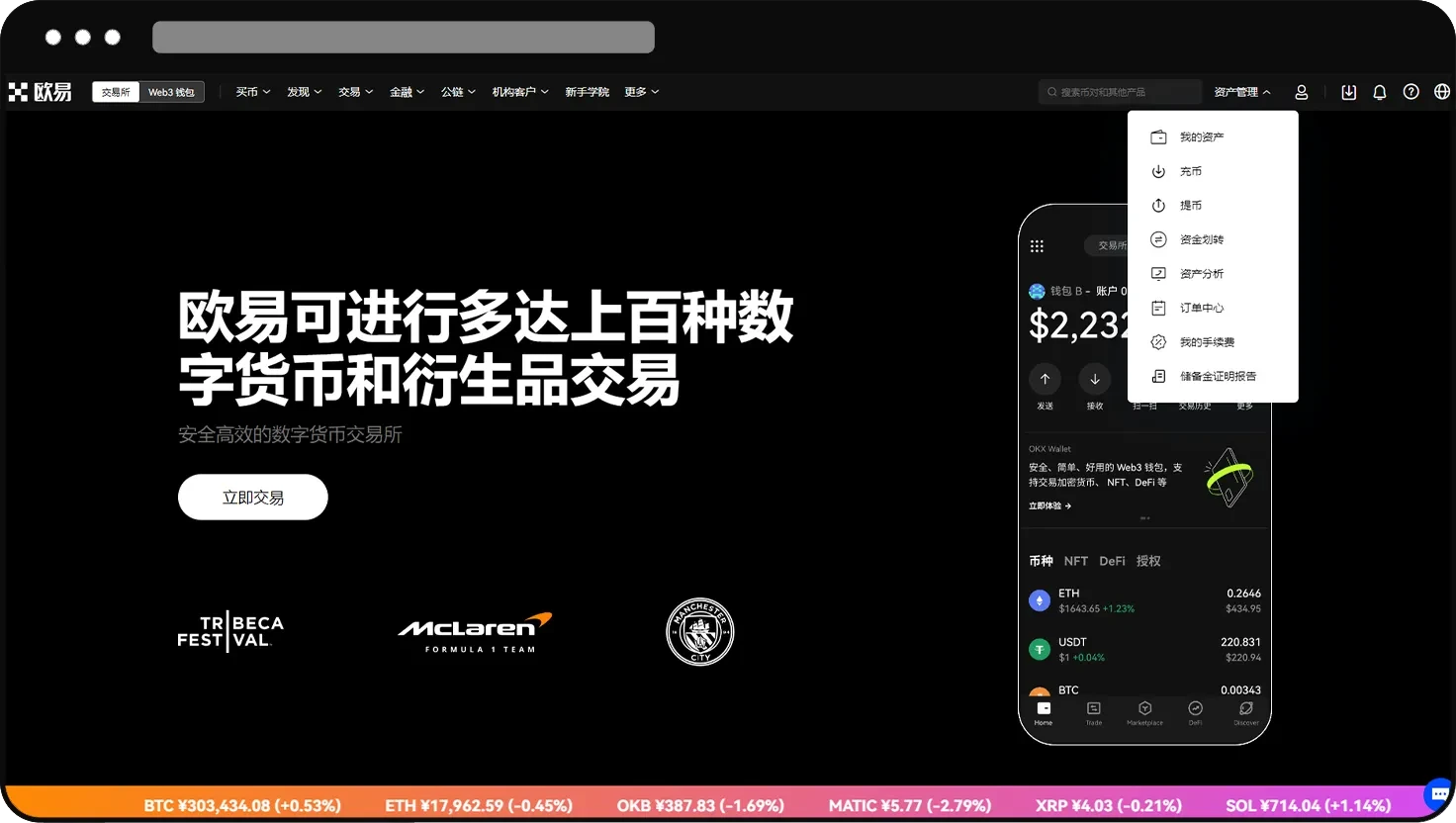Open the help question-mark icon
The width and height of the screenshot is (1456, 823).
pos(1410,92)
